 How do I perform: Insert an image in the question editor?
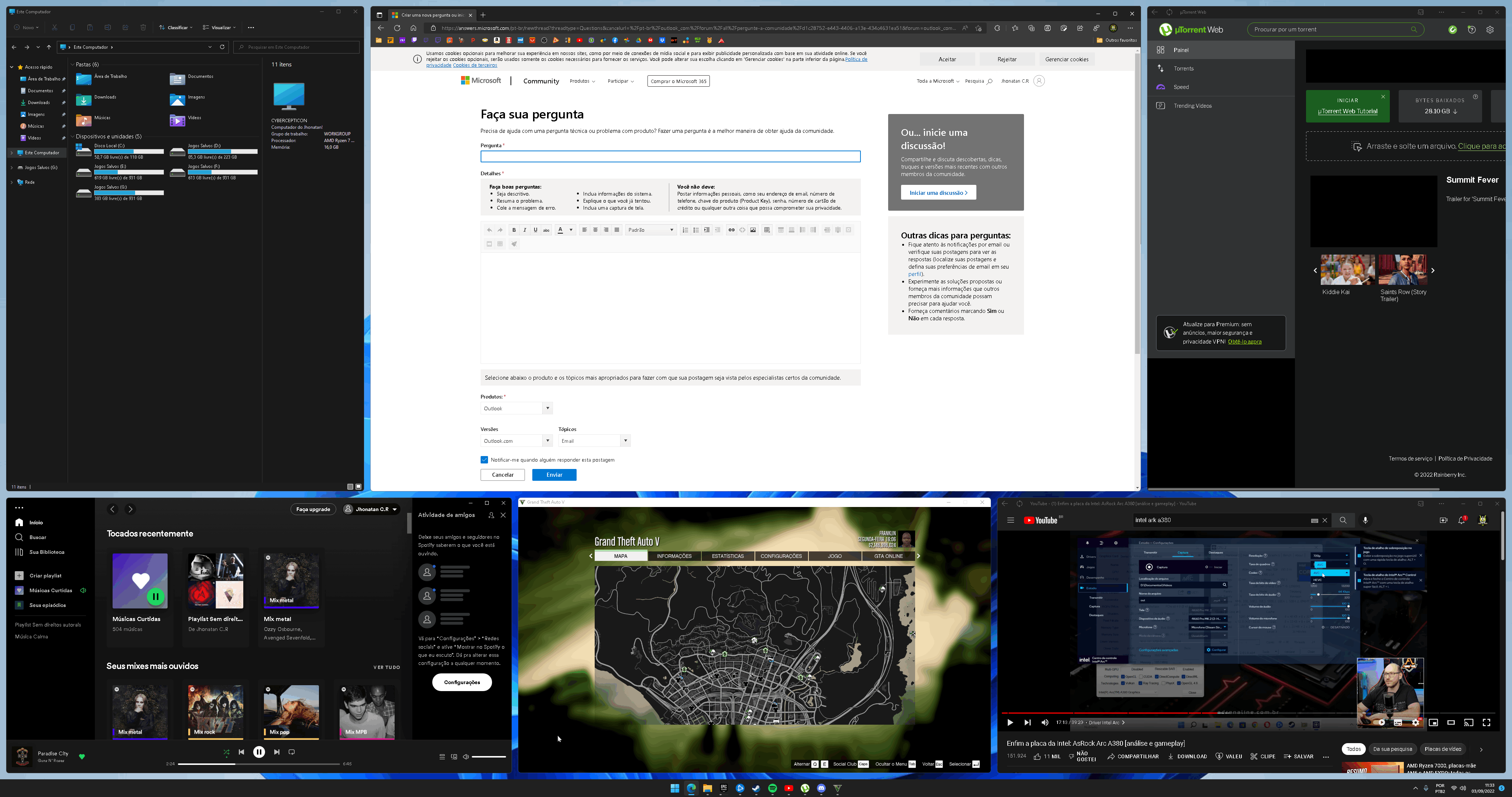[753, 230]
